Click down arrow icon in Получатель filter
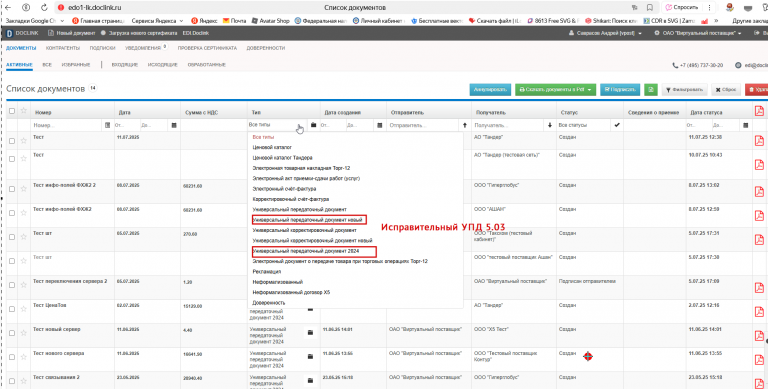Screen dimensions: 768x389 [x=550, y=125]
